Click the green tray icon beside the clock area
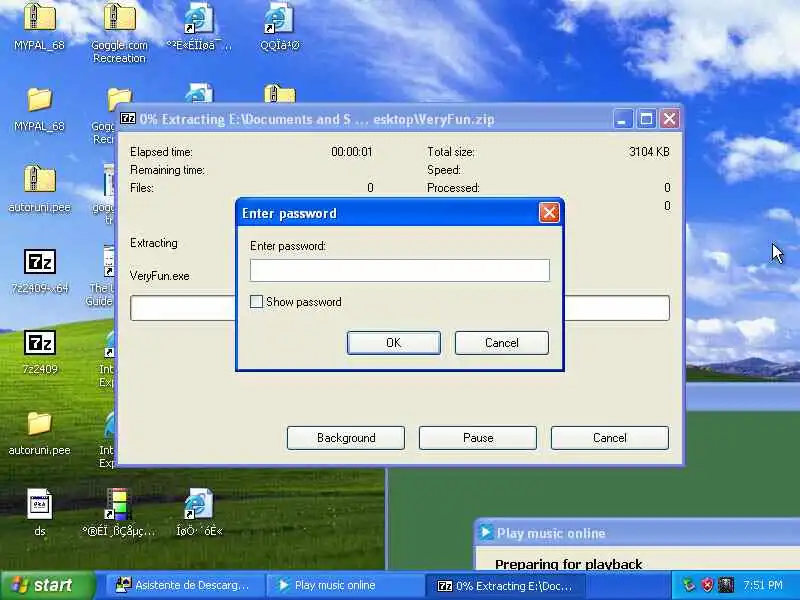The height and width of the screenshot is (600, 800). click(690, 585)
